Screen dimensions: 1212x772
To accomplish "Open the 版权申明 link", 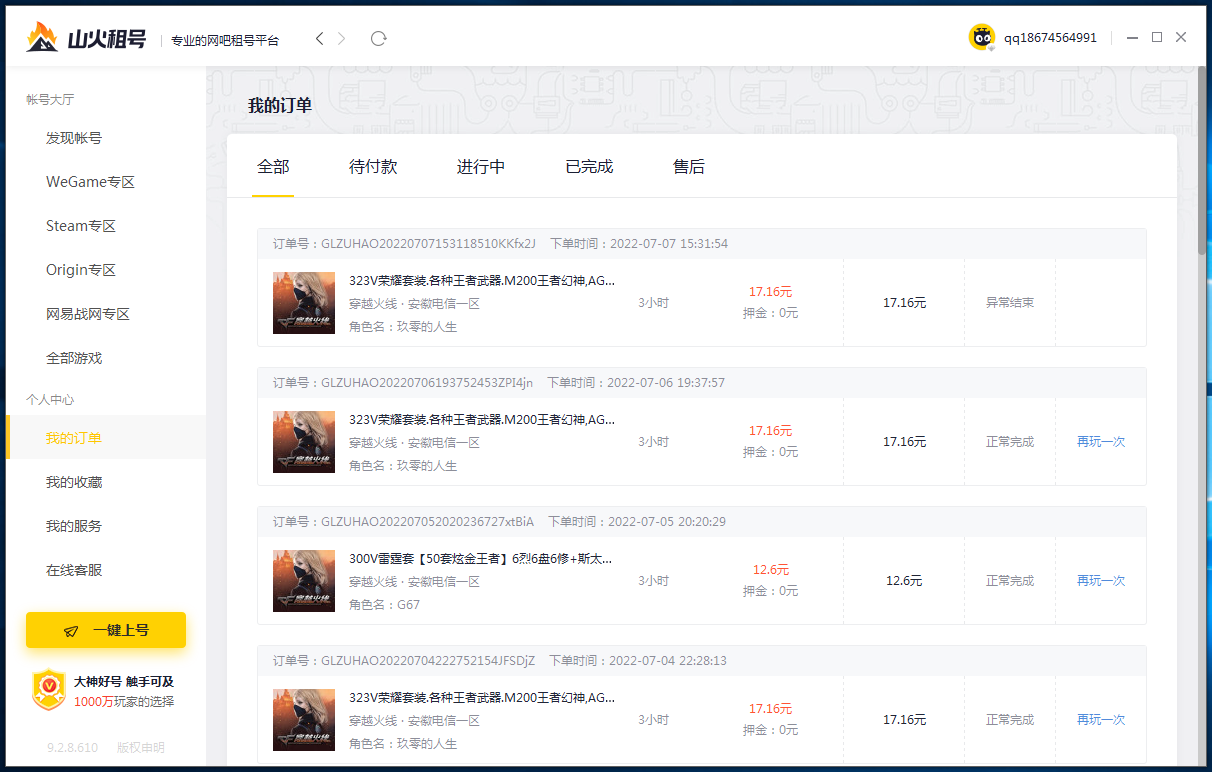I will click(x=141, y=748).
